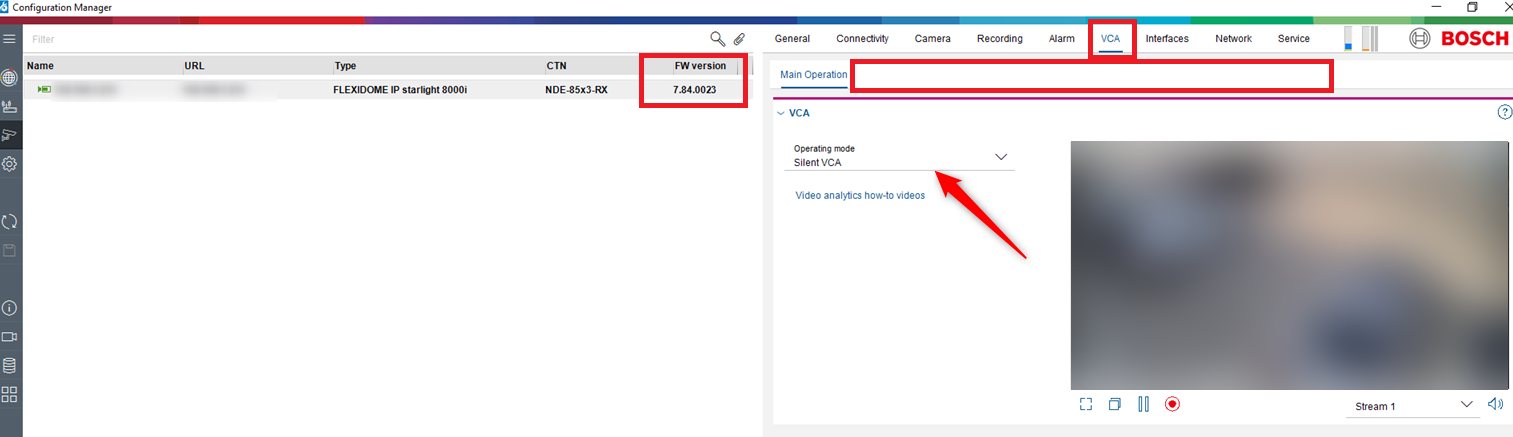Switch to the Recording tab
Screen dimensions: 1513x437
point(999,39)
